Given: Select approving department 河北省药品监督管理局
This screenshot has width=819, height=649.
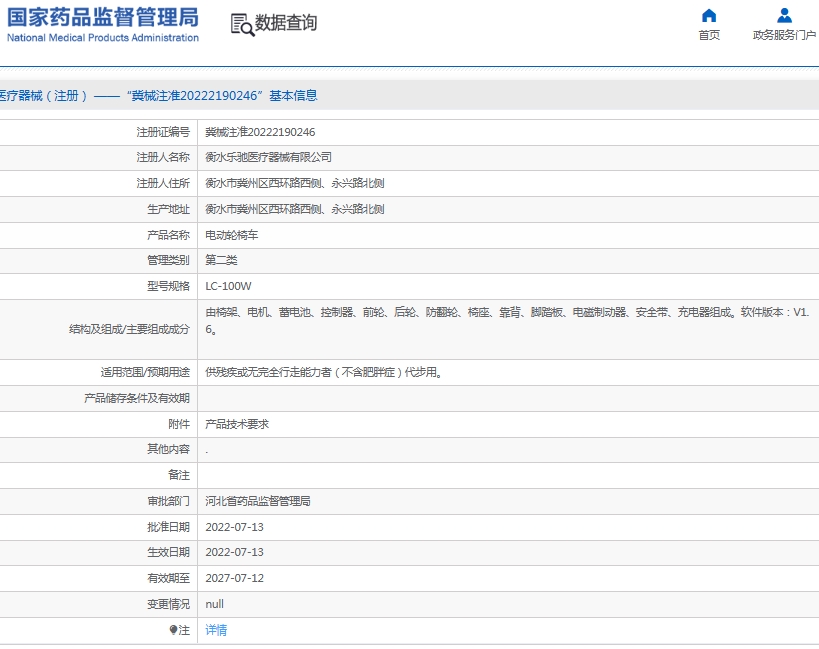Looking at the screenshot, I should pyautogui.click(x=258, y=501).
